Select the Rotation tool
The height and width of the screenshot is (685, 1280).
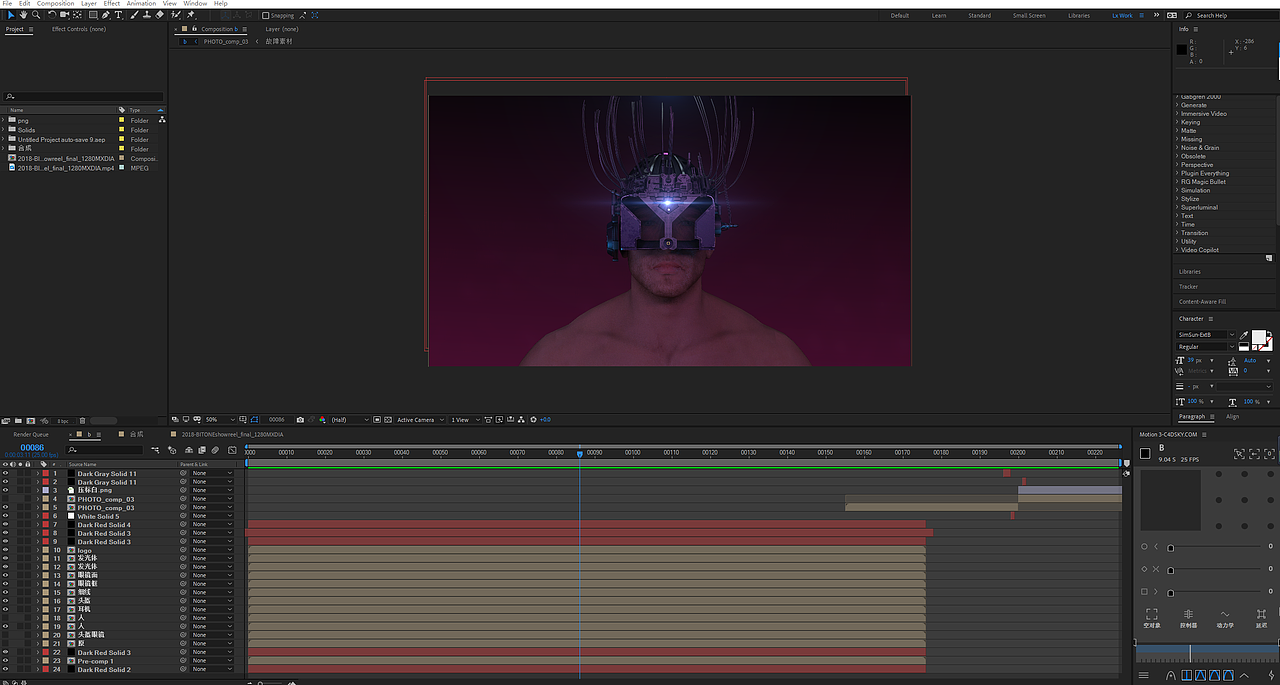point(52,15)
